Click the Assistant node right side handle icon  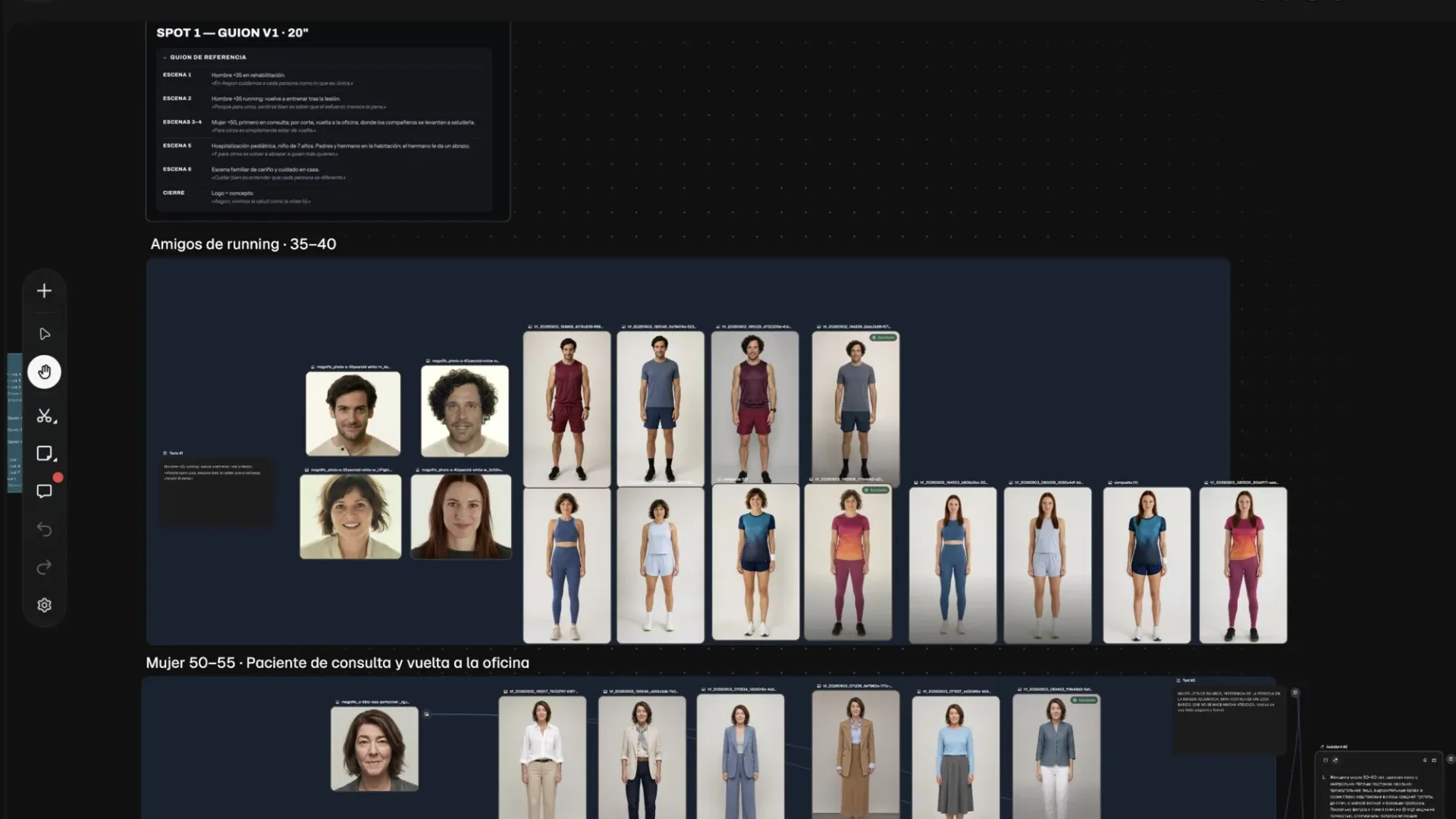click(x=1450, y=759)
